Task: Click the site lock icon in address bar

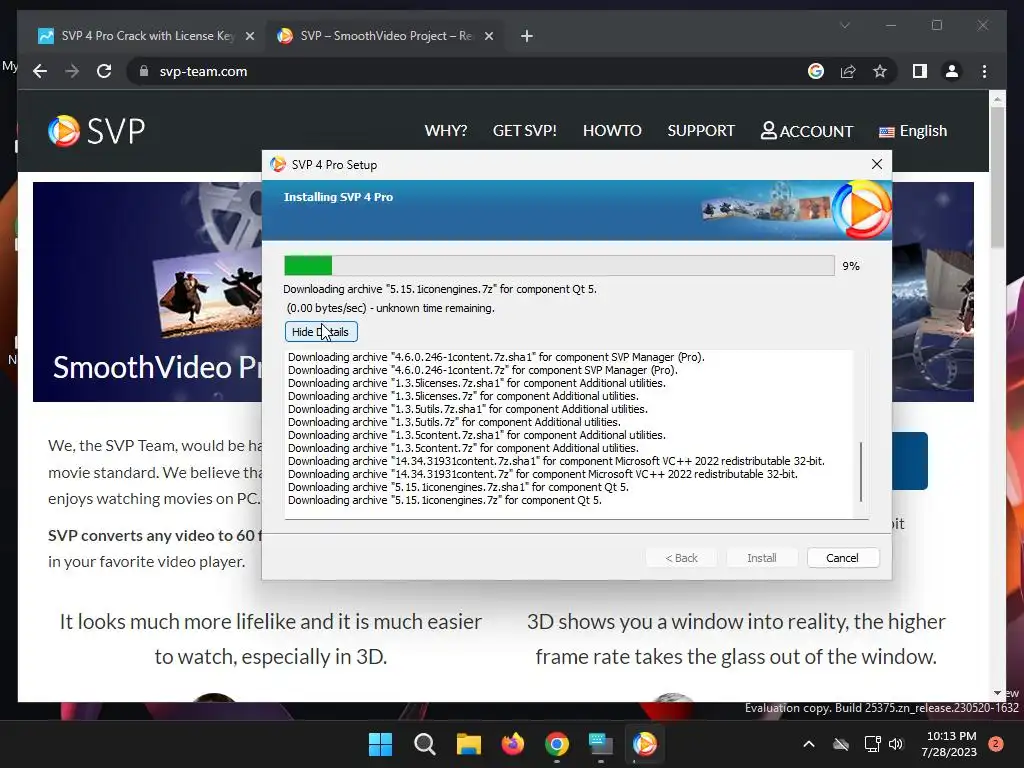Action: coord(144,71)
